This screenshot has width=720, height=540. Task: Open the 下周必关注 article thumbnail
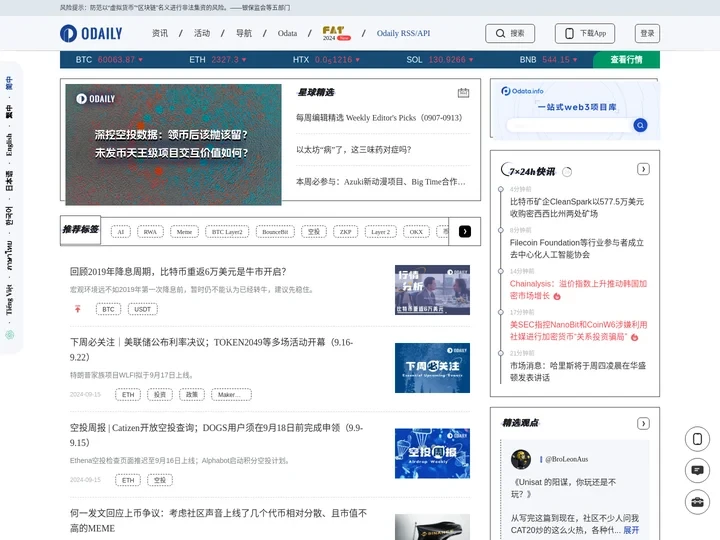432,368
